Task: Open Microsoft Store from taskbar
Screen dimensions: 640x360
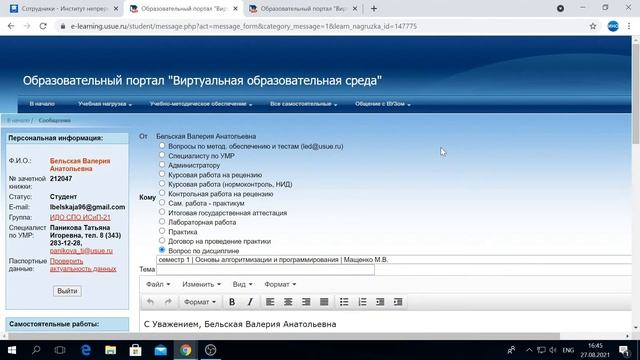Action: pyautogui.click(x=136, y=350)
